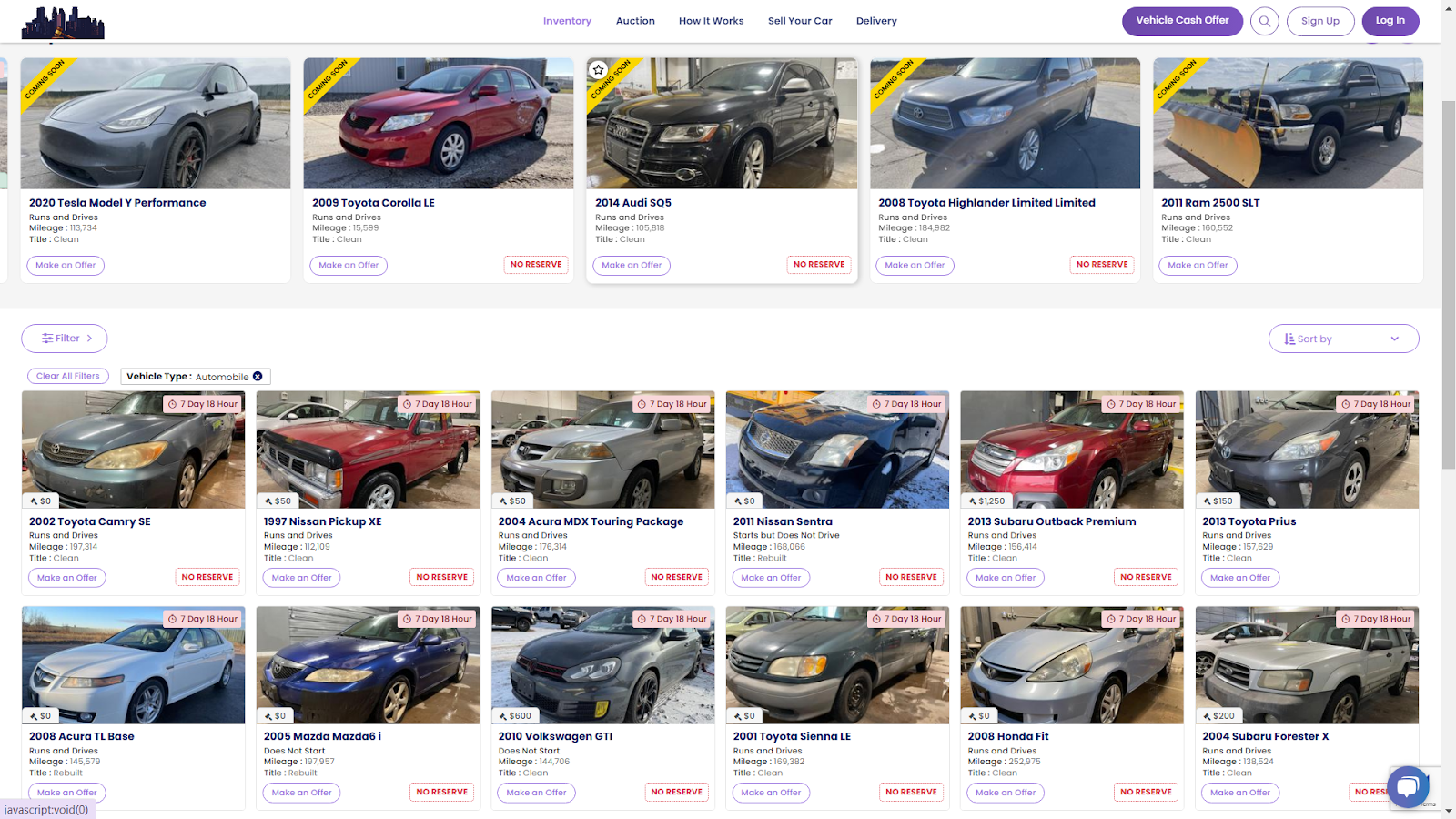1456x819 pixels.
Task: Open the How It Works page
Action: click(x=711, y=21)
